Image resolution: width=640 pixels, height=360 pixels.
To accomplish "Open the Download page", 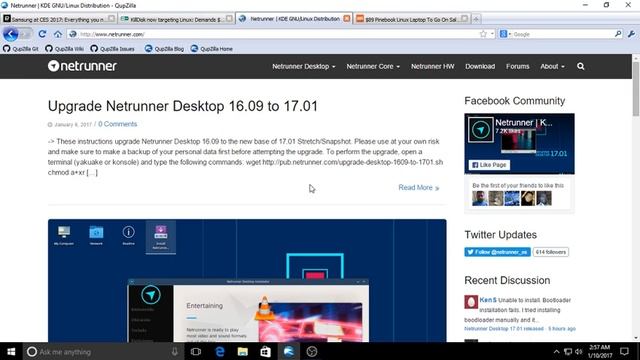I will pyautogui.click(x=480, y=67).
